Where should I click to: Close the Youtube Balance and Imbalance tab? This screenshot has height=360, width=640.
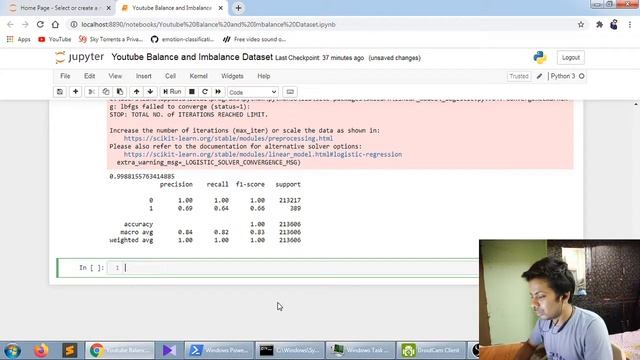221,8
